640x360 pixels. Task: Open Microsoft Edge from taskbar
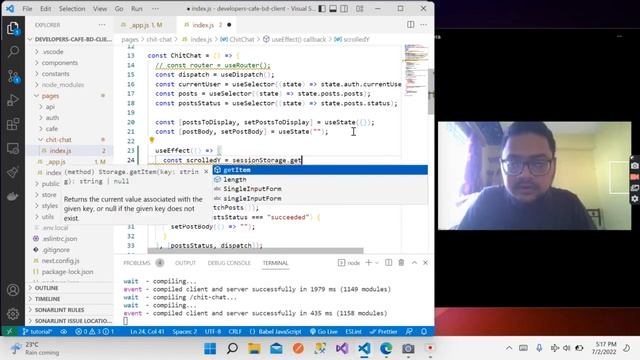point(386,349)
